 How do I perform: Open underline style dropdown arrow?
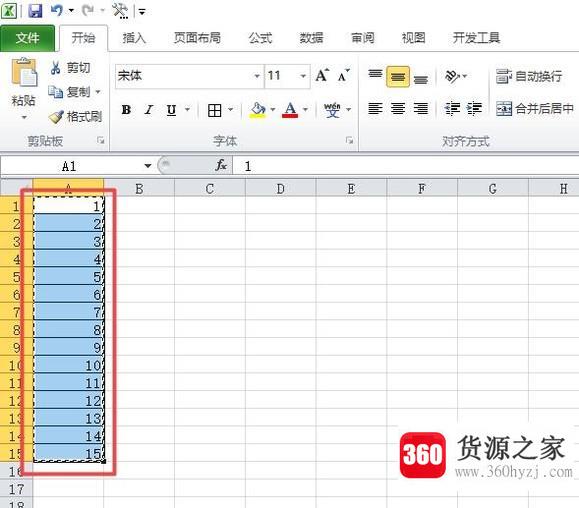tap(187, 110)
